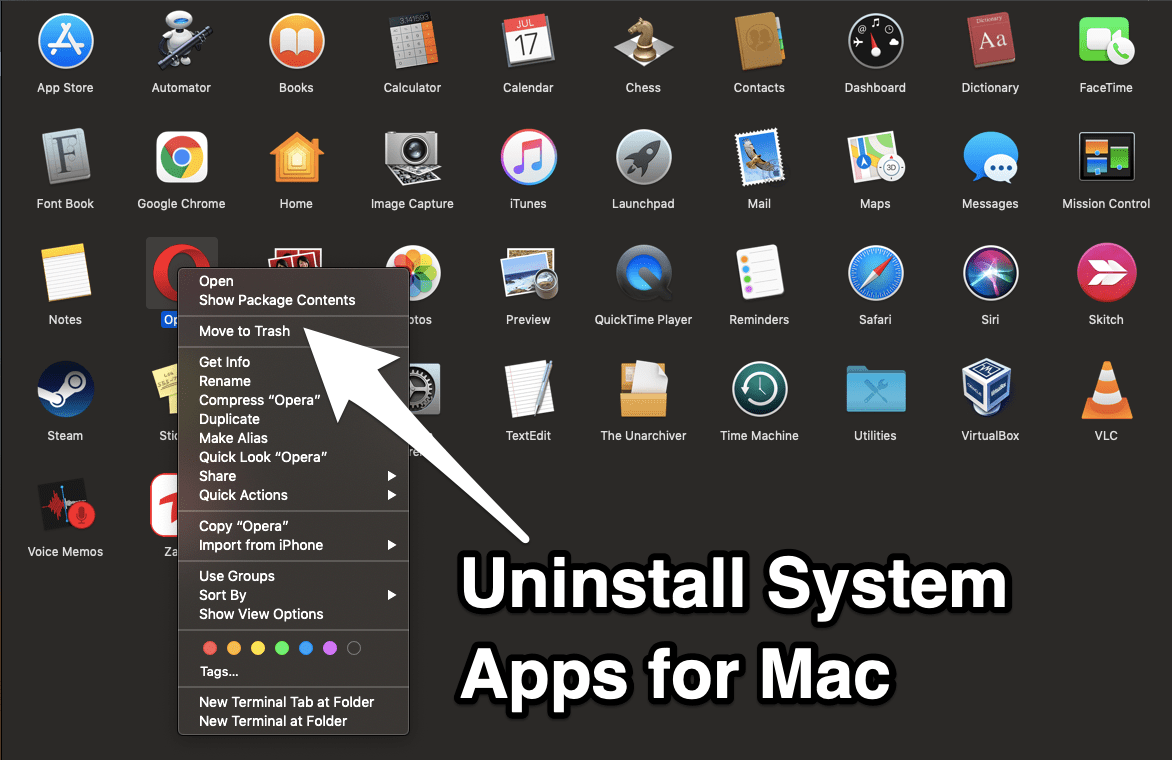This screenshot has height=760, width=1172.
Task: Select the Image Capture icon
Action: coord(412,157)
